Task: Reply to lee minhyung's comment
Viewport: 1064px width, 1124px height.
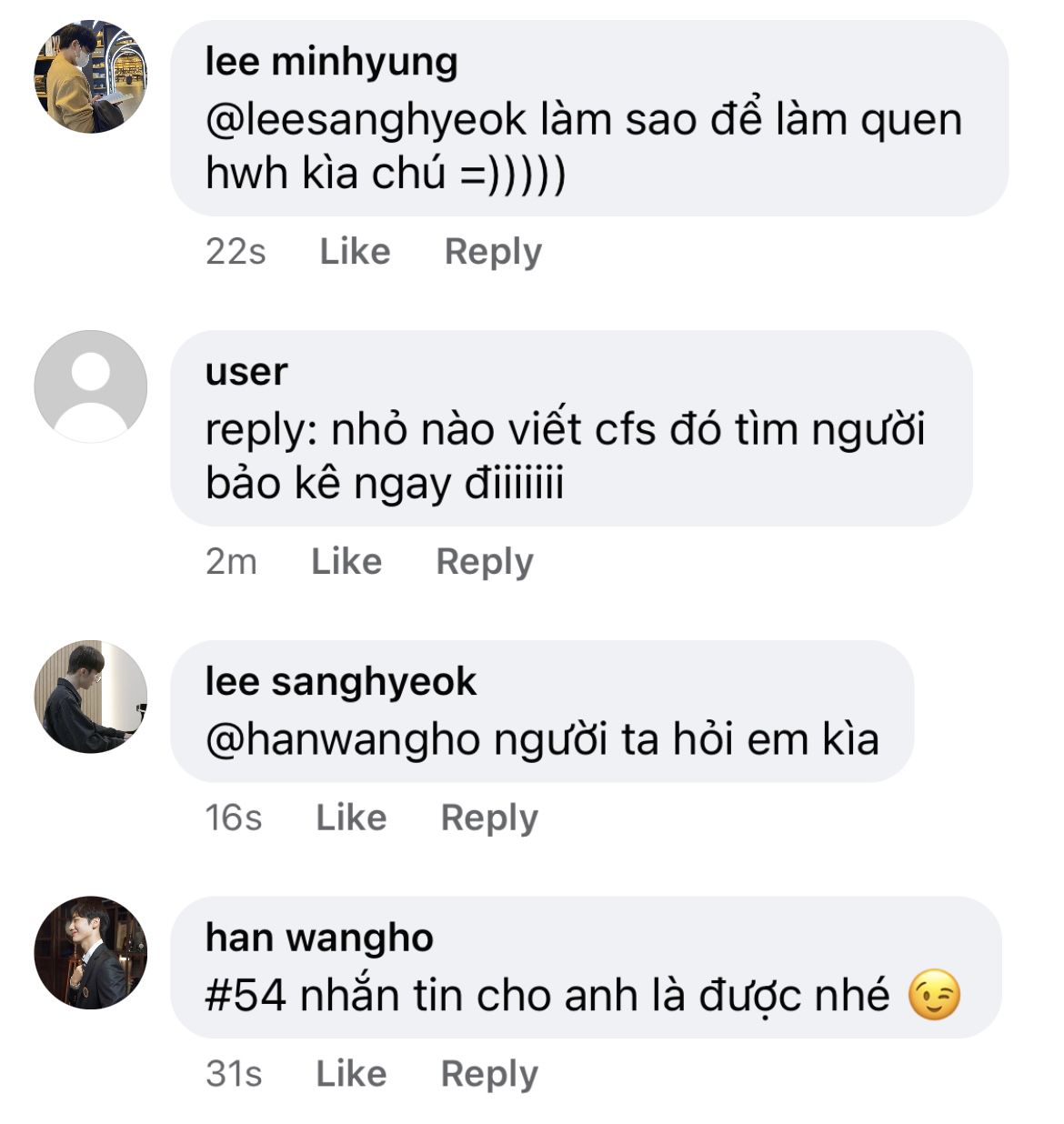Action: (x=493, y=251)
